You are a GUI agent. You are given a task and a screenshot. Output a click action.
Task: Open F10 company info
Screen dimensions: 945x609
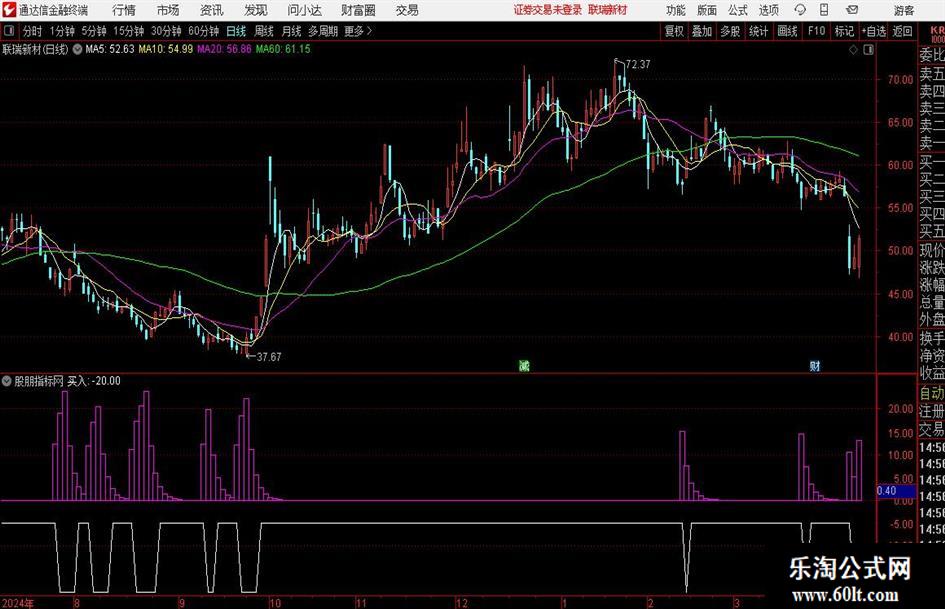point(816,31)
